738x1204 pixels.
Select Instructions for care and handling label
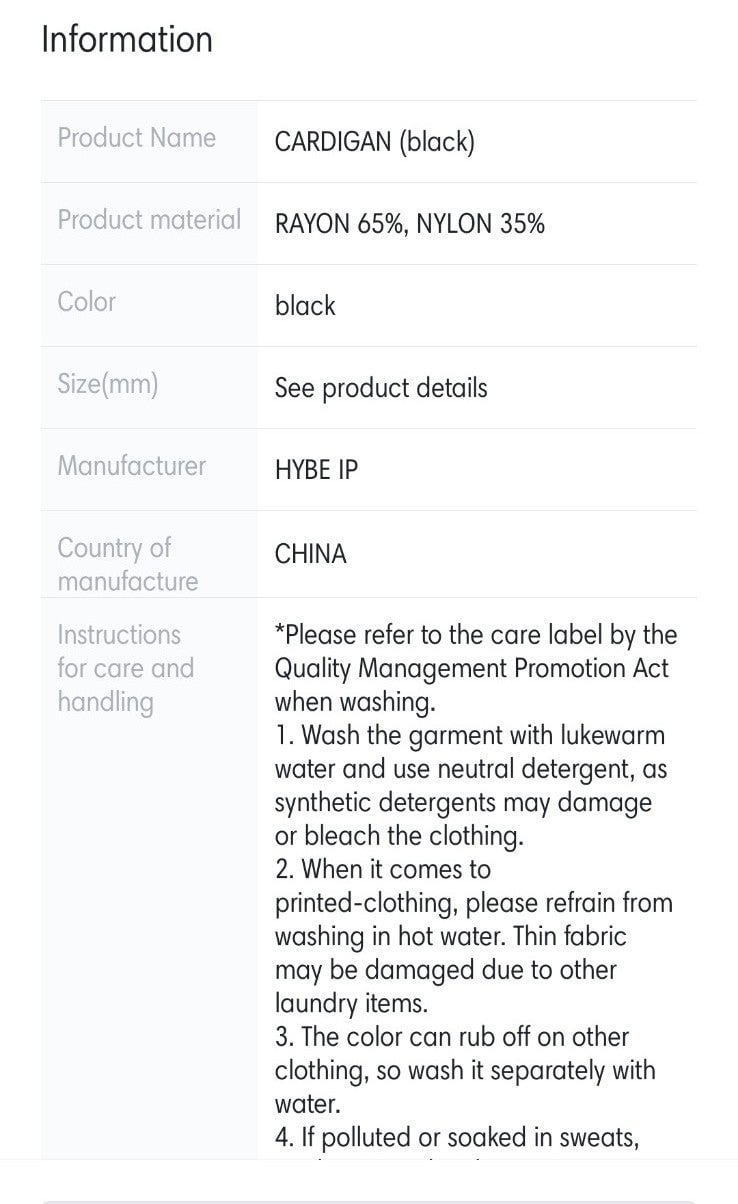tap(125, 668)
